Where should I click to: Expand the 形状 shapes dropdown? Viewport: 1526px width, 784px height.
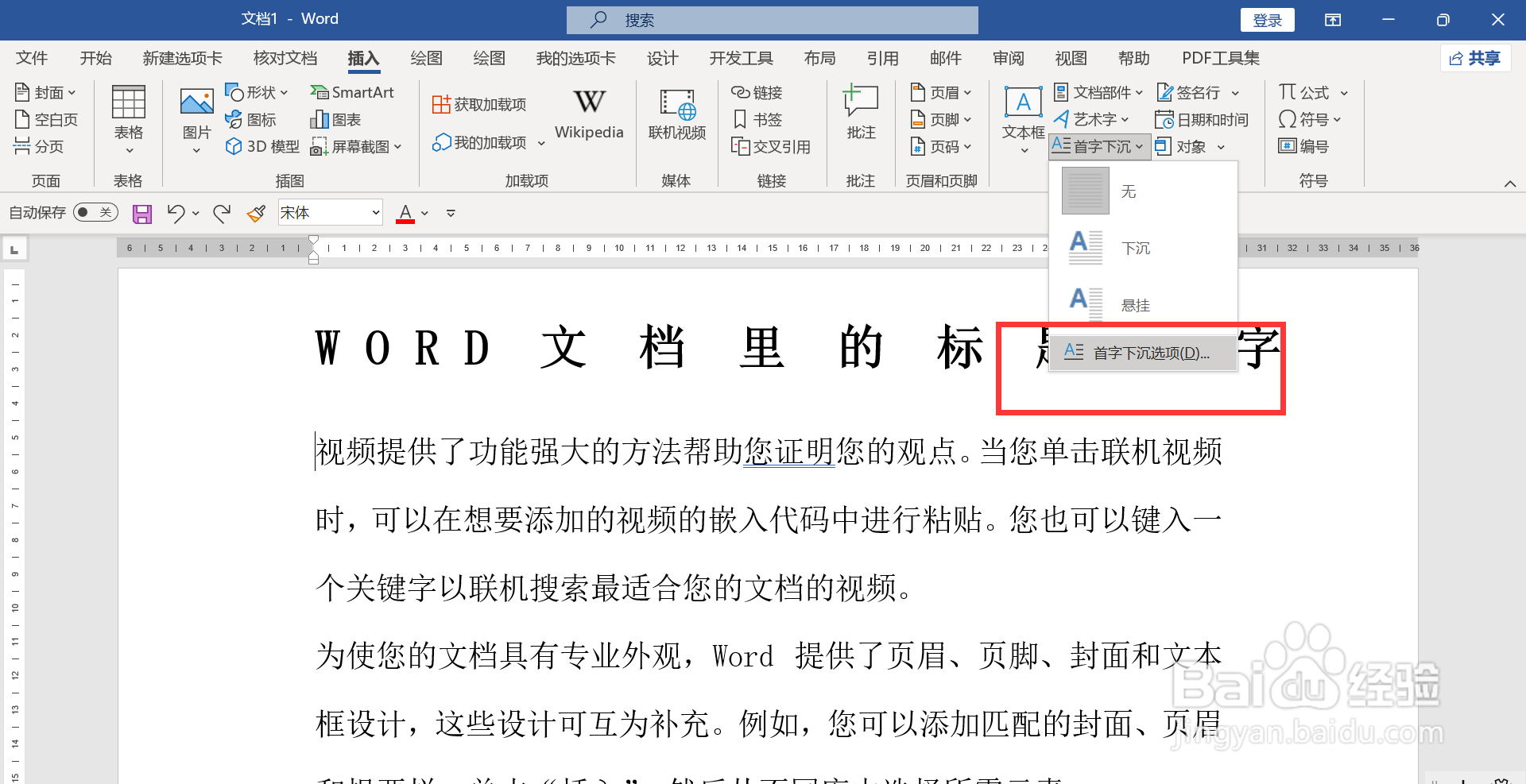pos(284,91)
